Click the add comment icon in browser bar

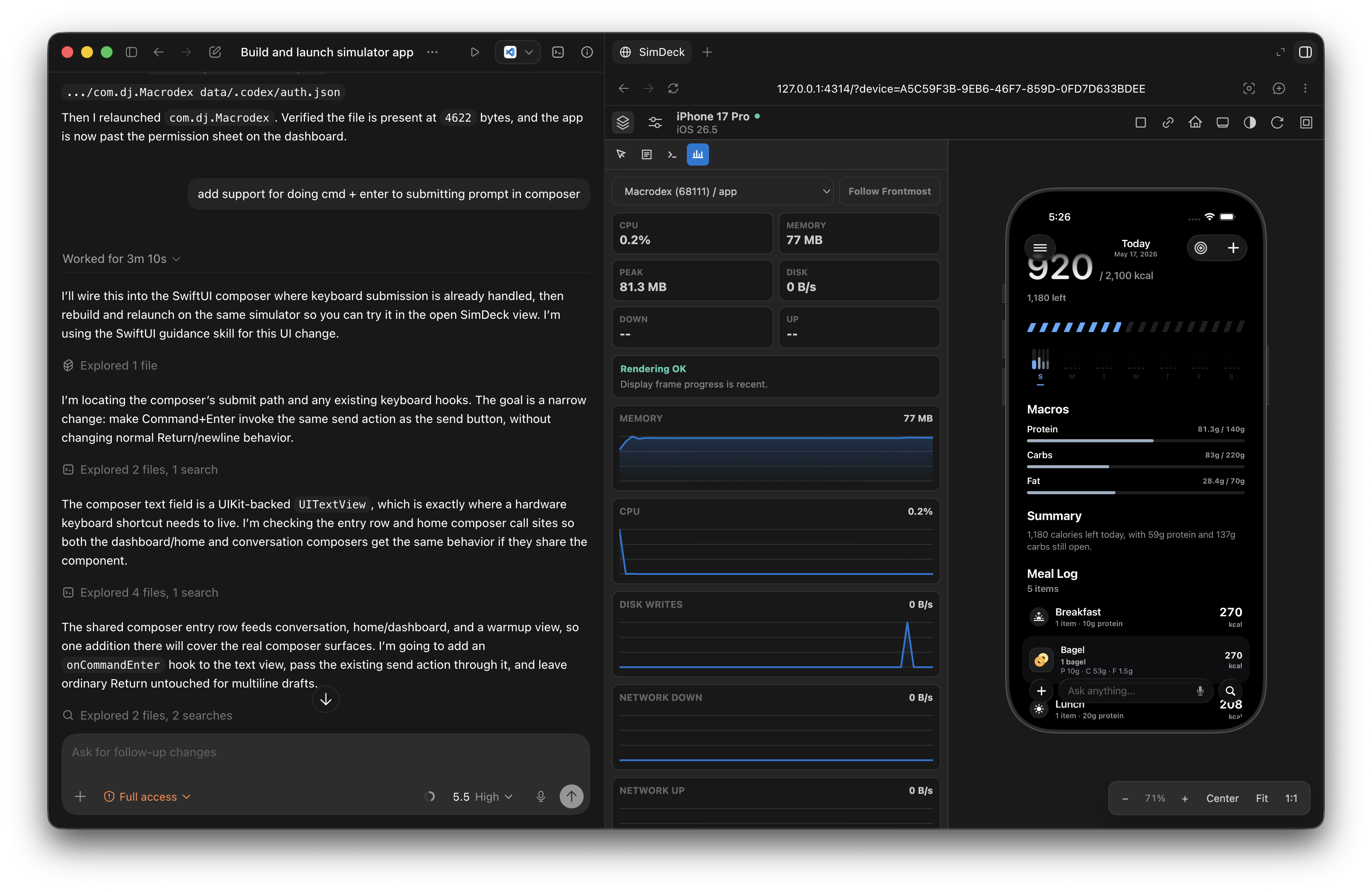[1279, 88]
